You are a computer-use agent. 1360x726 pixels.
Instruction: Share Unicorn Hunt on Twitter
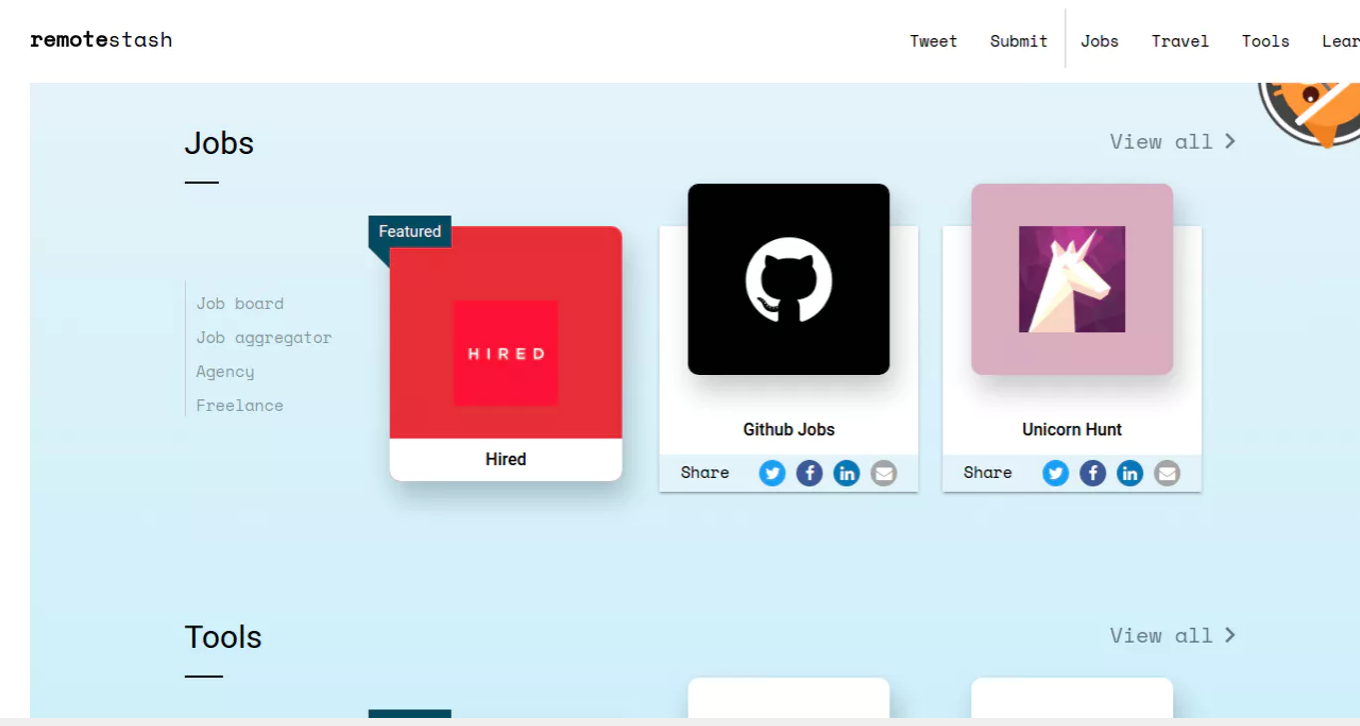[x=1056, y=473]
